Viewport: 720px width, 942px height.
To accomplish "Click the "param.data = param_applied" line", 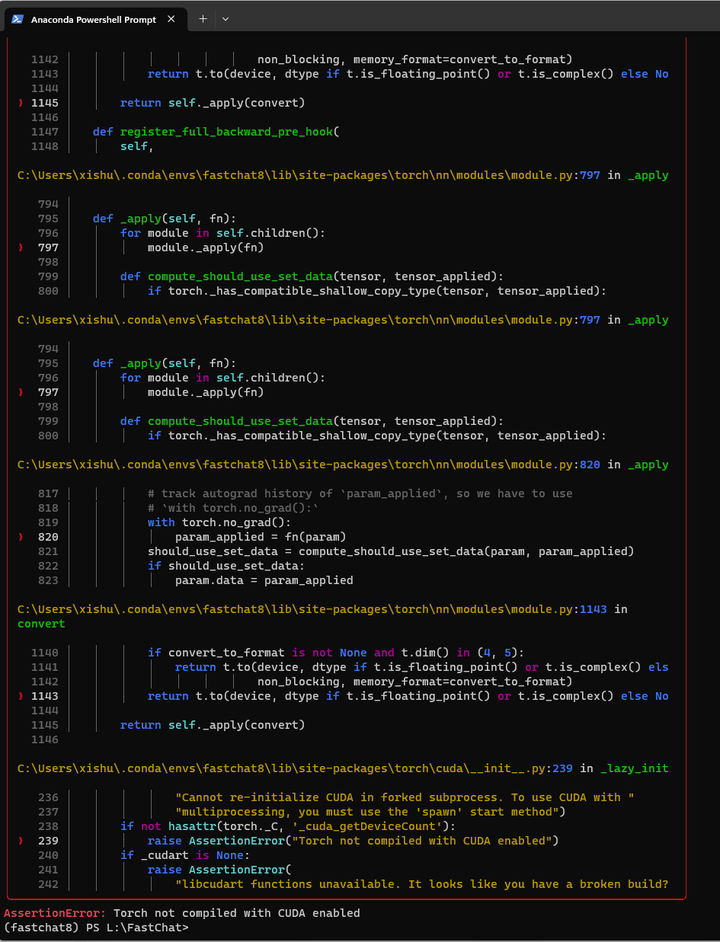I will pyautogui.click(x=264, y=580).
